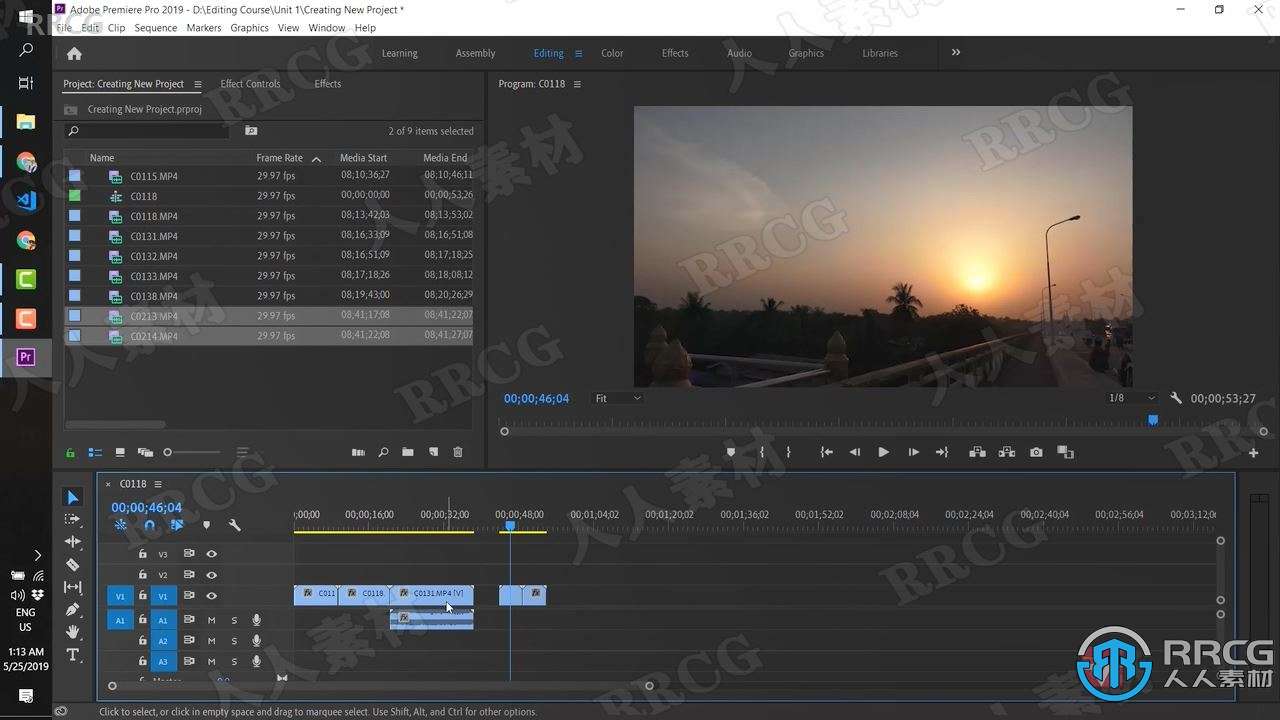
Task: Toggle V2 track output eye
Action: [211, 575]
